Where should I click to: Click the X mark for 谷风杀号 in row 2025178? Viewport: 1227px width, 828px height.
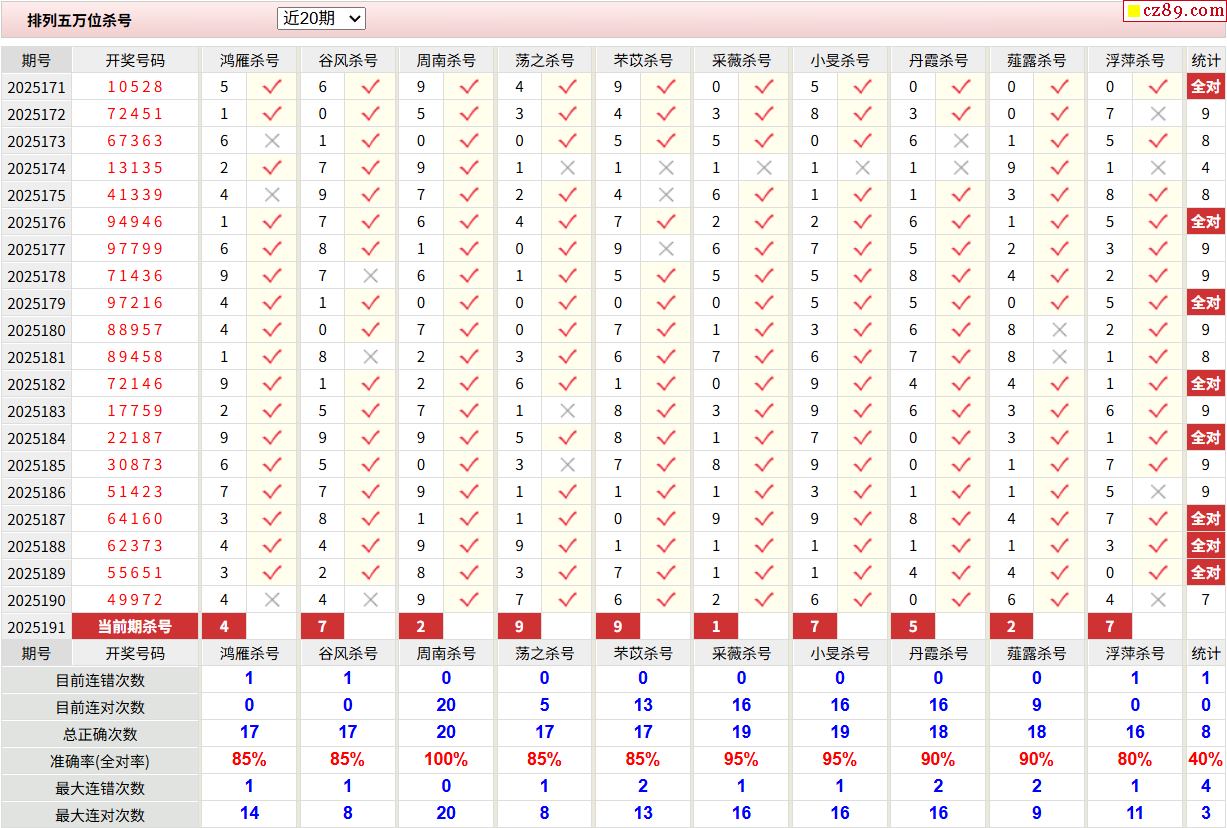(x=370, y=276)
